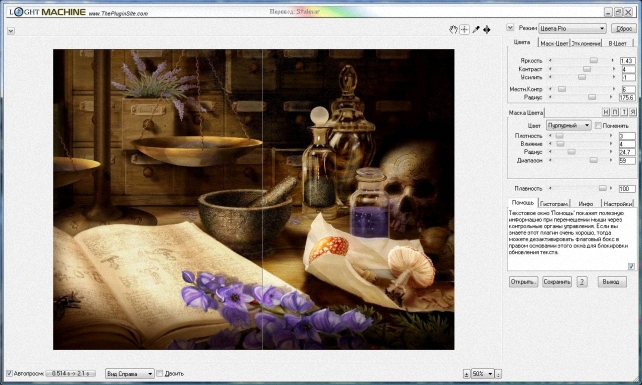Open the Помощь tab
This screenshot has width=642, height=385.
point(522,203)
